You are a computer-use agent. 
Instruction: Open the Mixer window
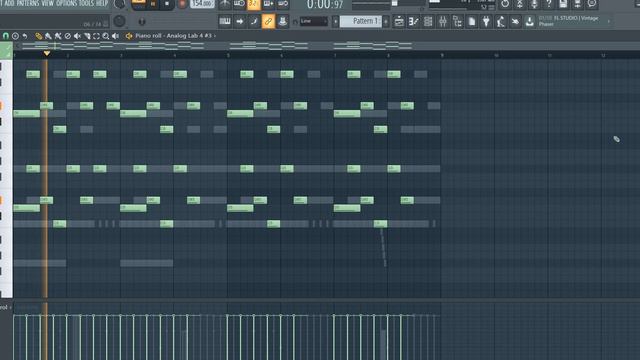443,21
